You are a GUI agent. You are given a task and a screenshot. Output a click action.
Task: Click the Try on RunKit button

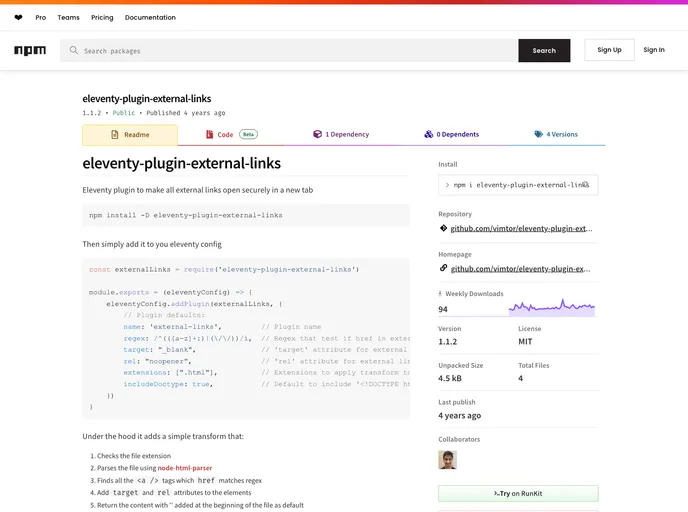point(518,494)
